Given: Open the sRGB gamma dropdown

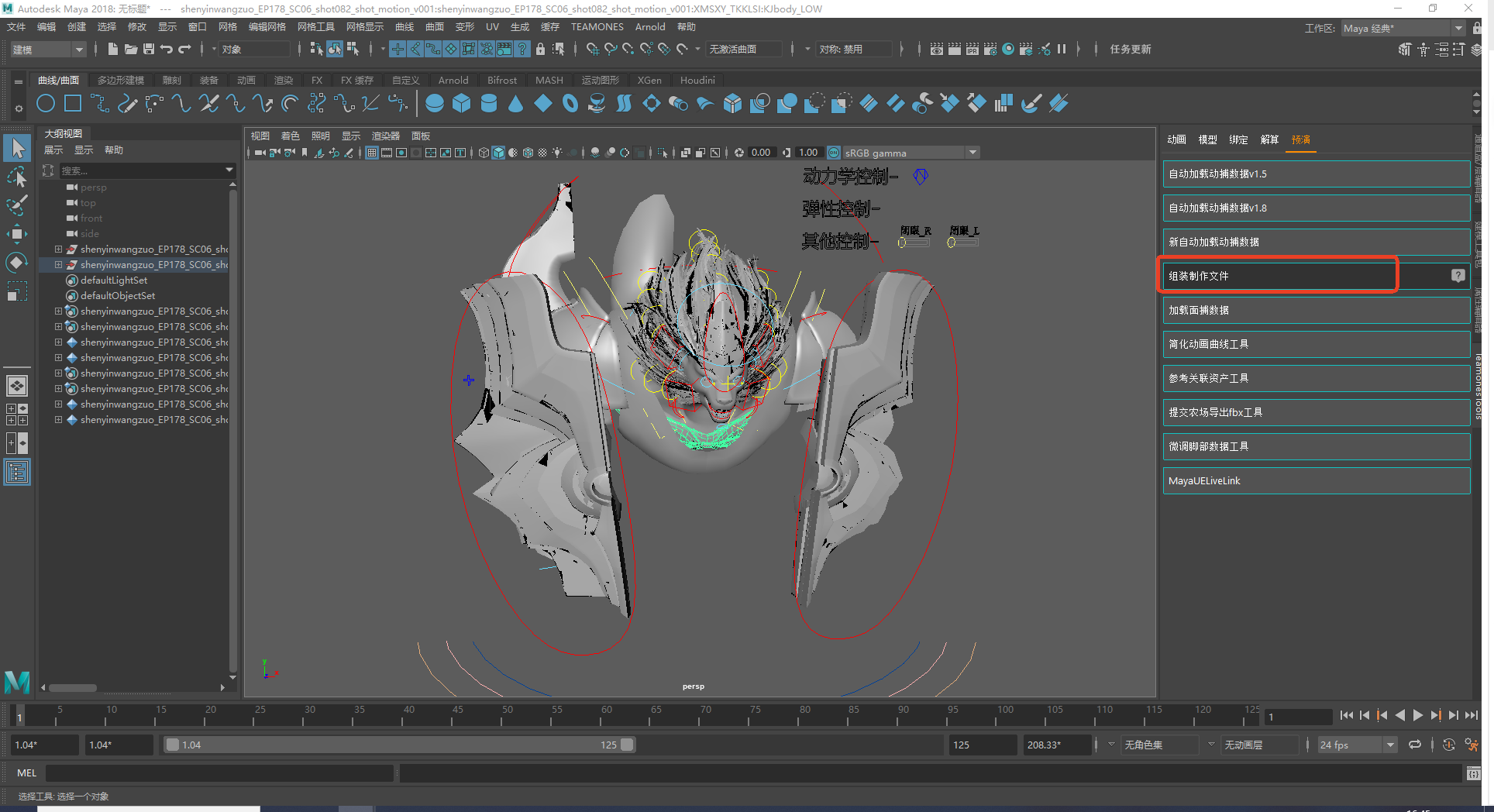Looking at the screenshot, I should pos(972,153).
